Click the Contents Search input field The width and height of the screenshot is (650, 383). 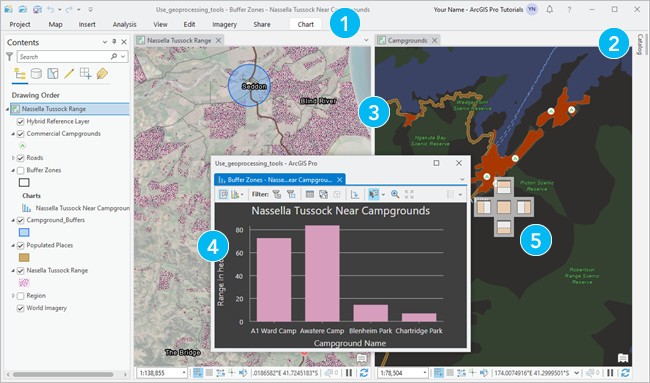pos(66,57)
